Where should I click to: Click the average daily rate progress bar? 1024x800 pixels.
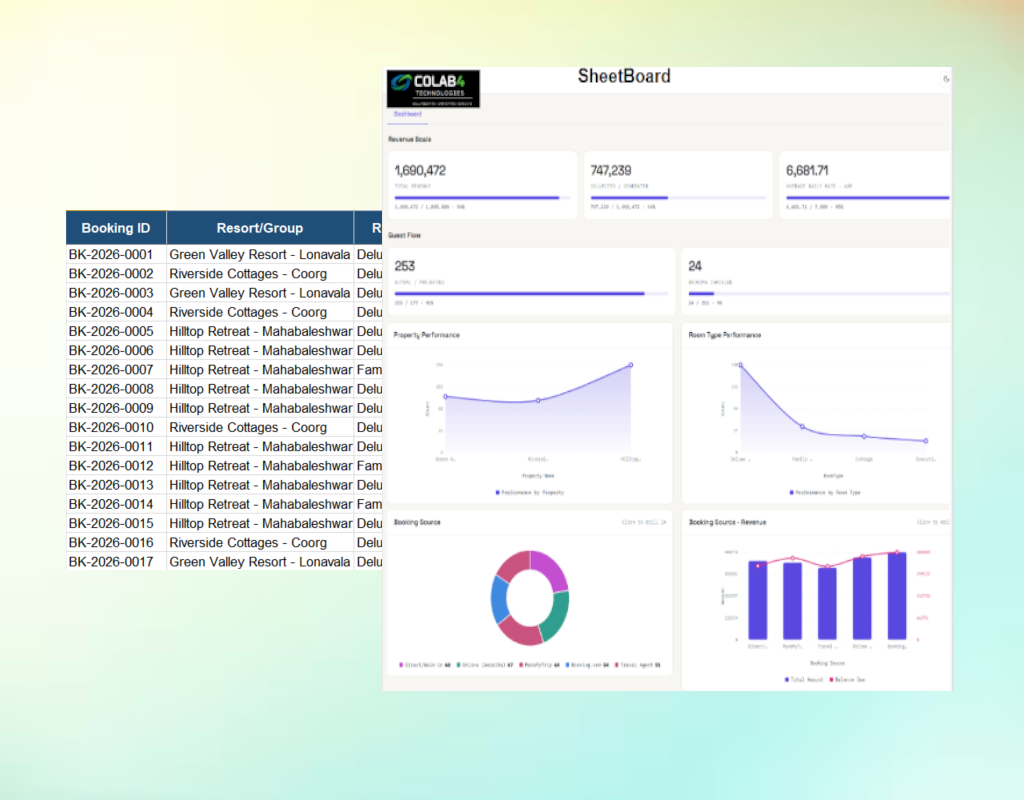(867, 197)
